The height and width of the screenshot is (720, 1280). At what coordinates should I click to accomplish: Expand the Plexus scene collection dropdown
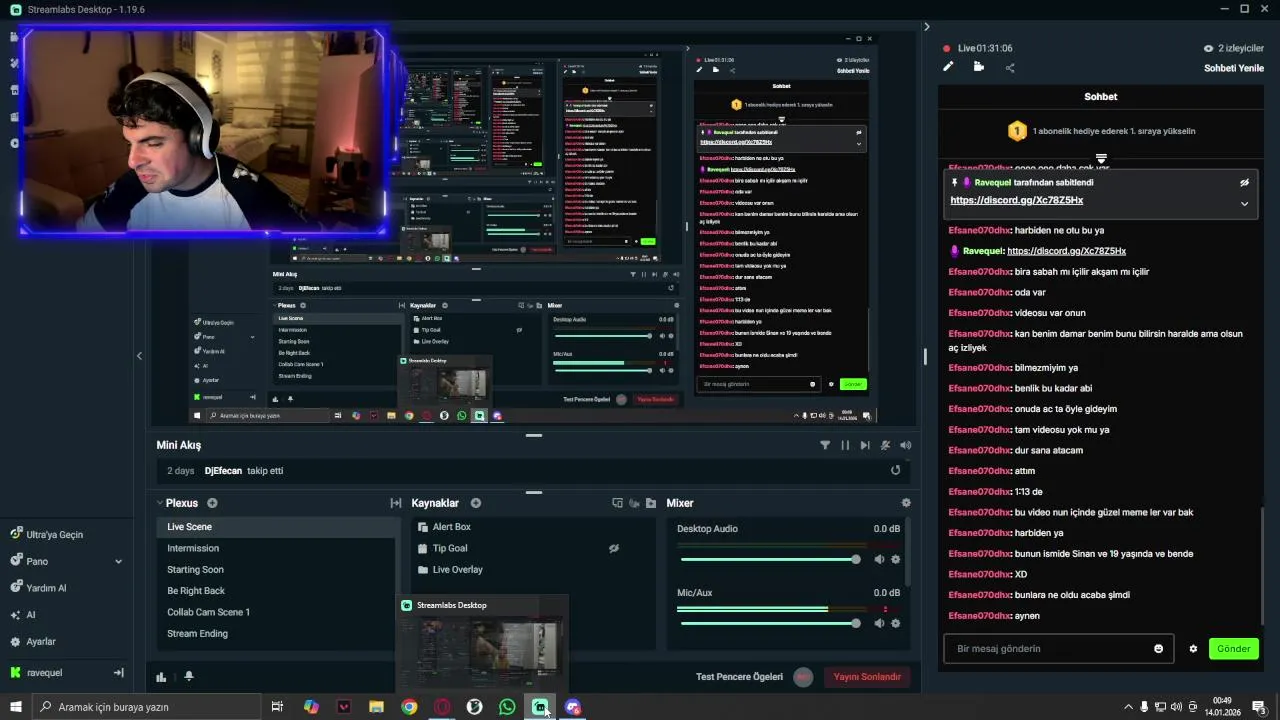(x=160, y=503)
